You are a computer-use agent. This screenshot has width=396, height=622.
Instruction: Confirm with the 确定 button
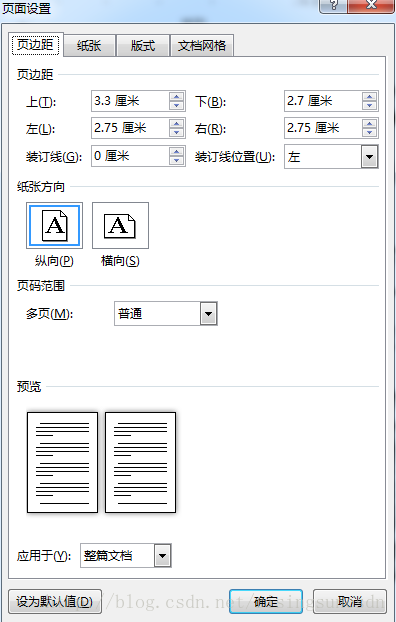pyautogui.click(x=266, y=602)
